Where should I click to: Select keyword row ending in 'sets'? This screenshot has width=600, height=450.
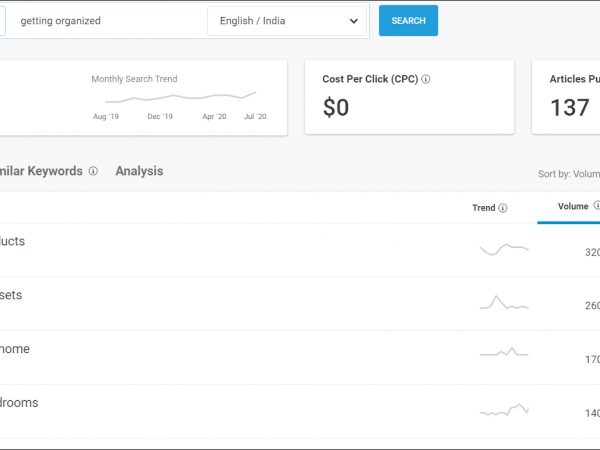11,295
